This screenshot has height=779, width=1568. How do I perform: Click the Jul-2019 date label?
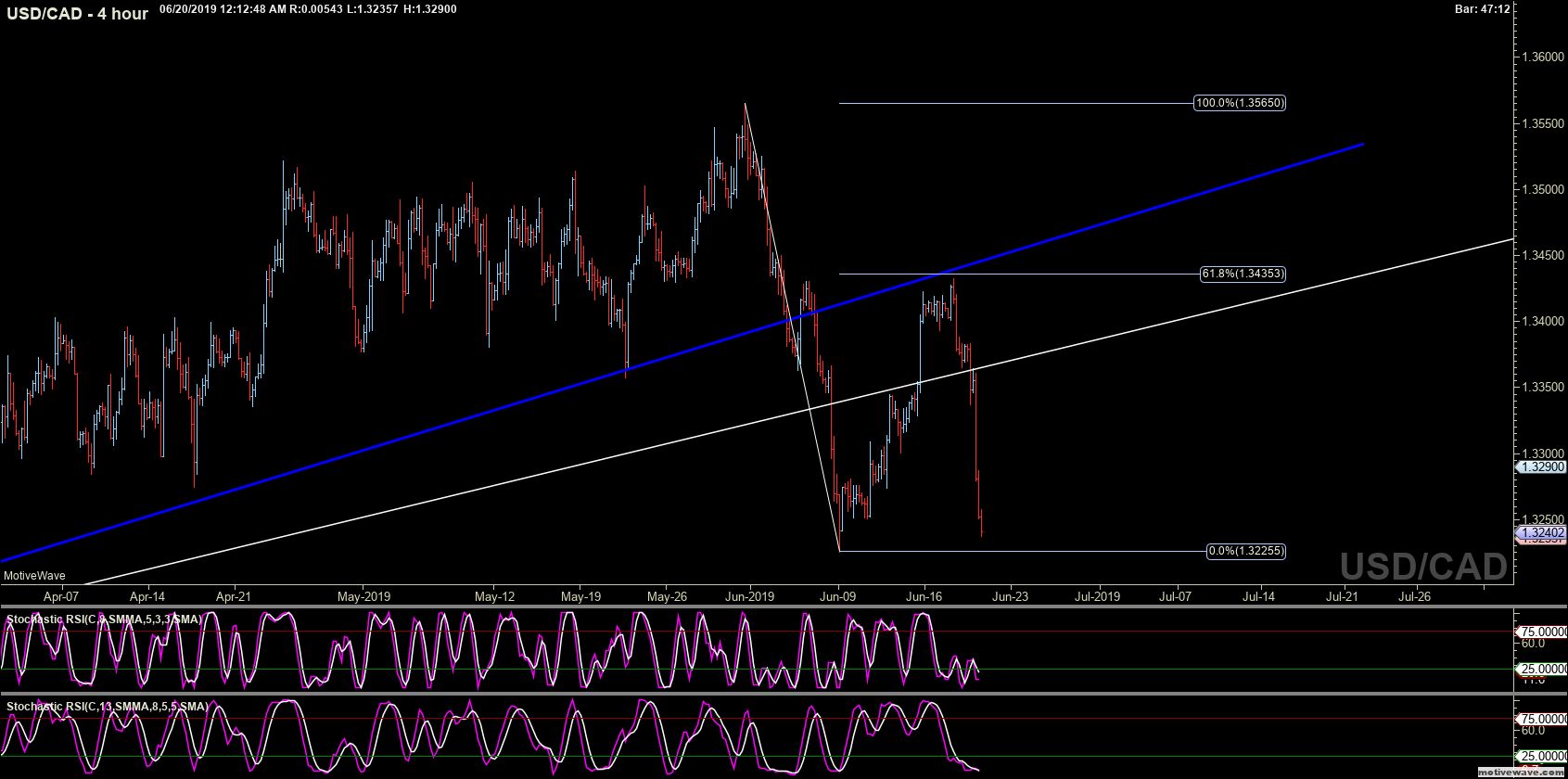point(1097,596)
